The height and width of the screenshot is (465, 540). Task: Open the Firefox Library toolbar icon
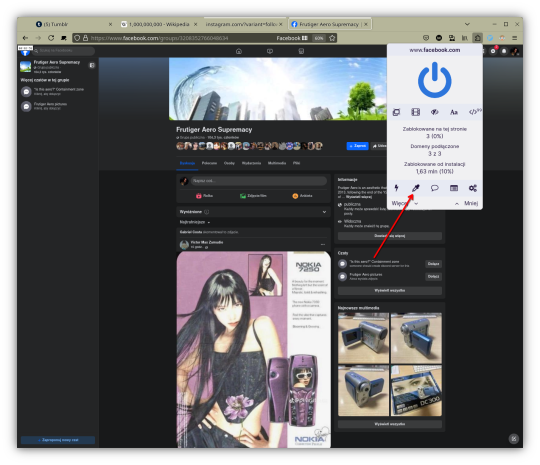(x=465, y=38)
